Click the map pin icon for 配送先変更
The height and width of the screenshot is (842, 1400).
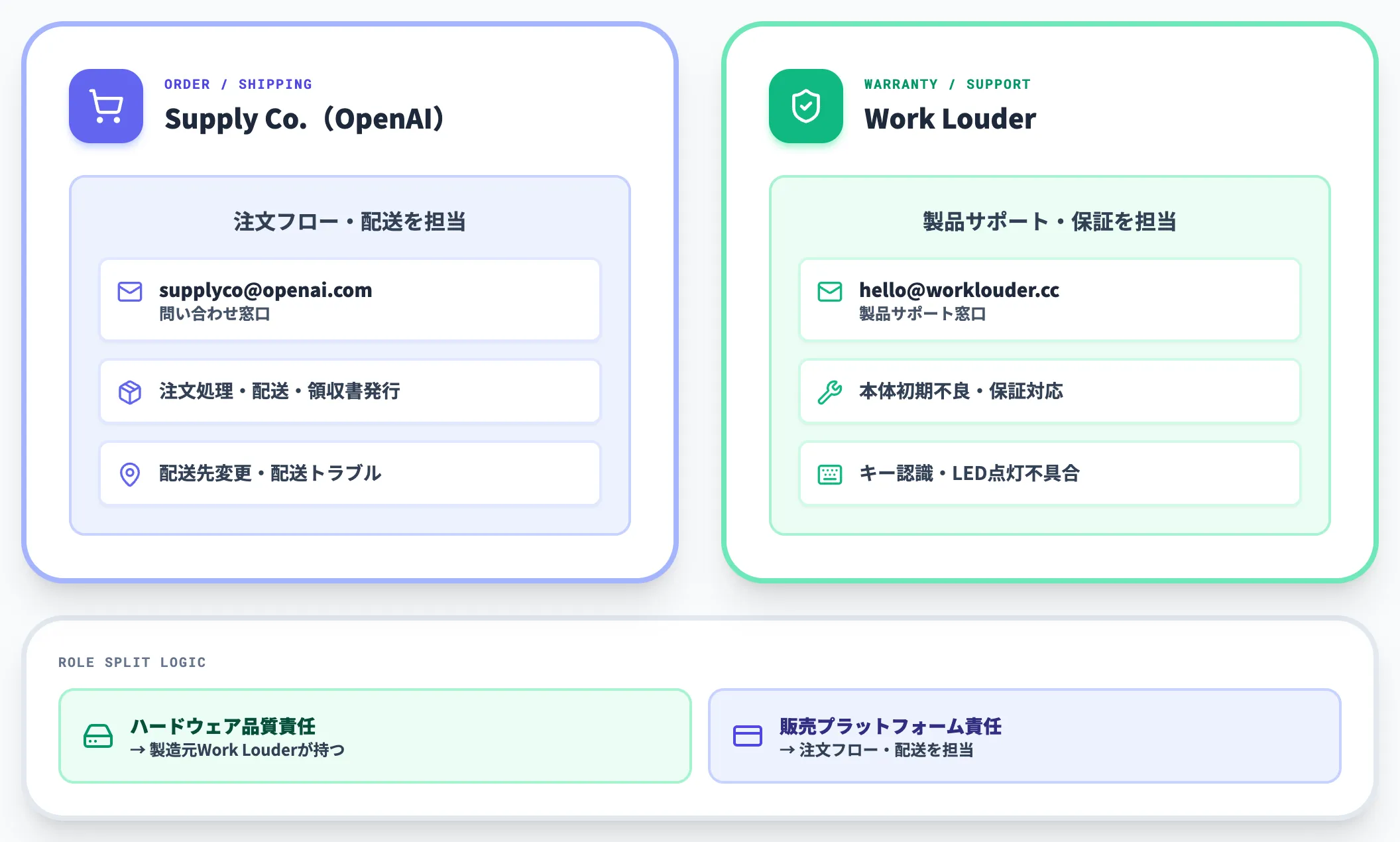tap(130, 474)
